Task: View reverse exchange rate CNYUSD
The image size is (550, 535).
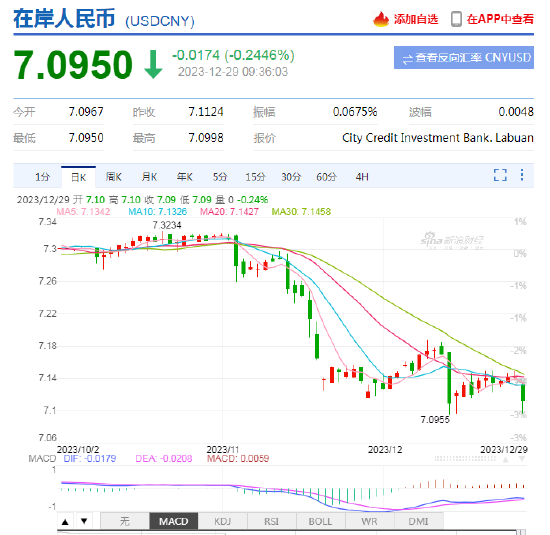Action: [x=464, y=58]
